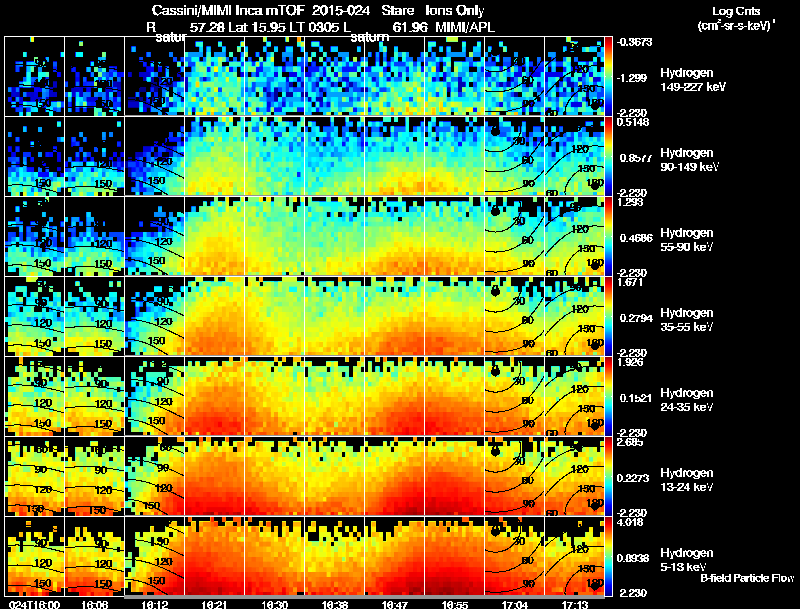Click the color bar beside Hydrogen 5-13 keV

tap(608, 556)
